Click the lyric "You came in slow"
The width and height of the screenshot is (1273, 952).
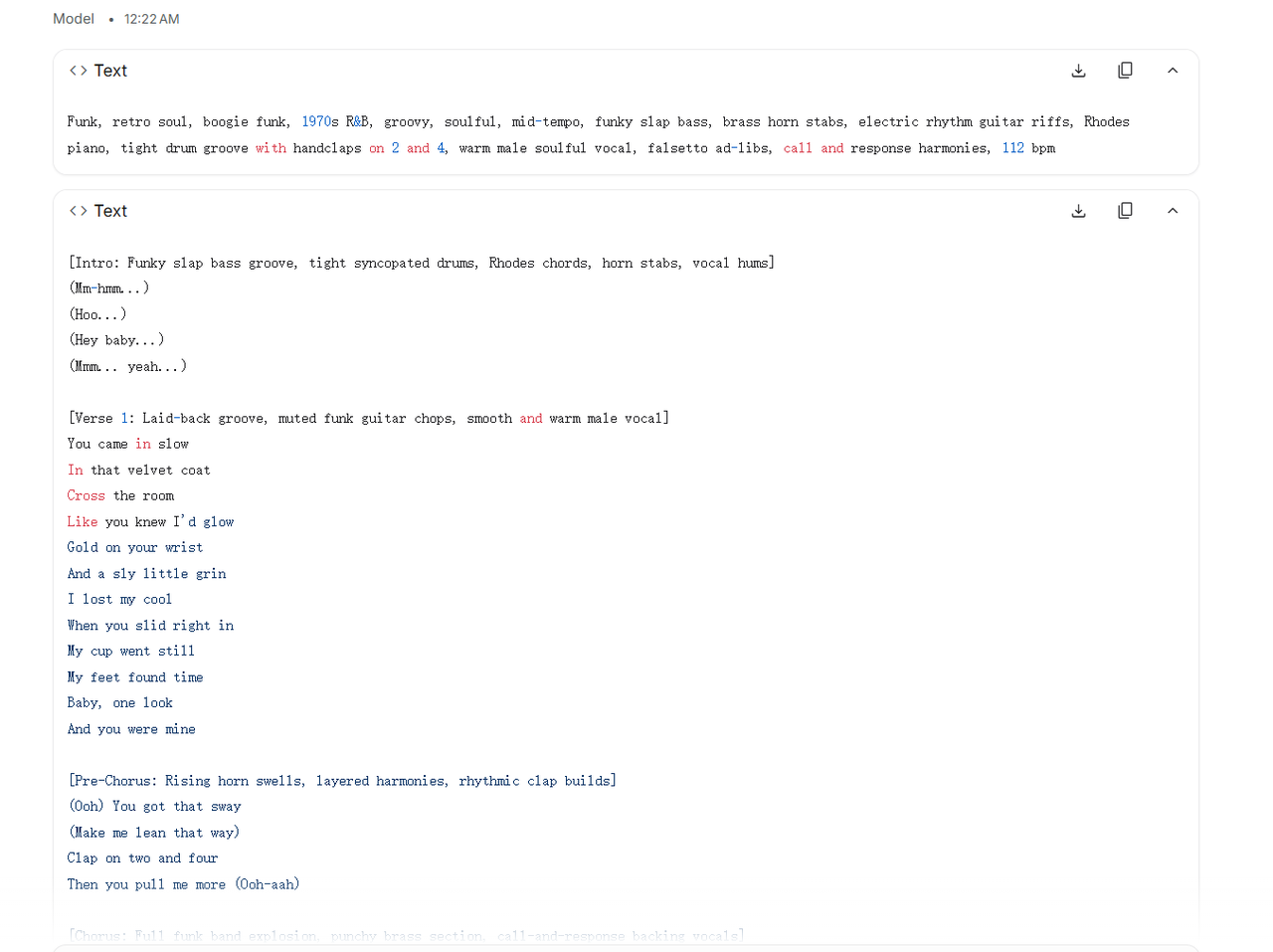pos(128,444)
